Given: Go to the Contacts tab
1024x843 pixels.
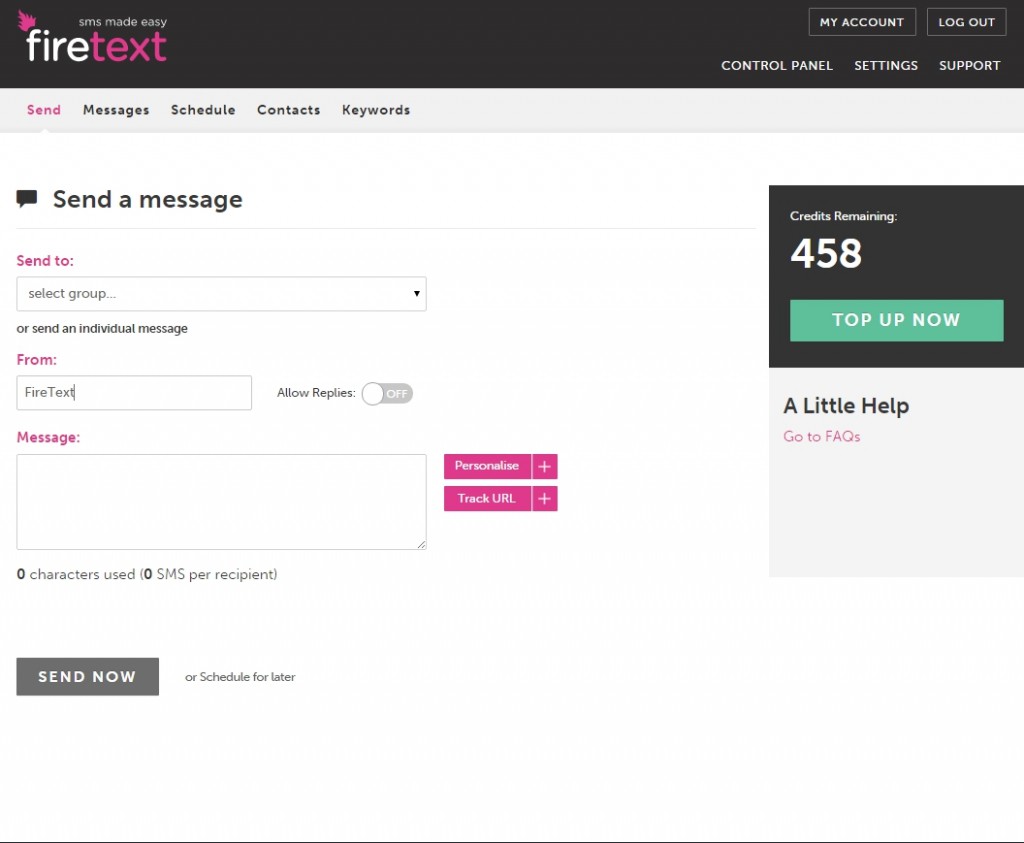Looking at the screenshot, I should 288,110.
